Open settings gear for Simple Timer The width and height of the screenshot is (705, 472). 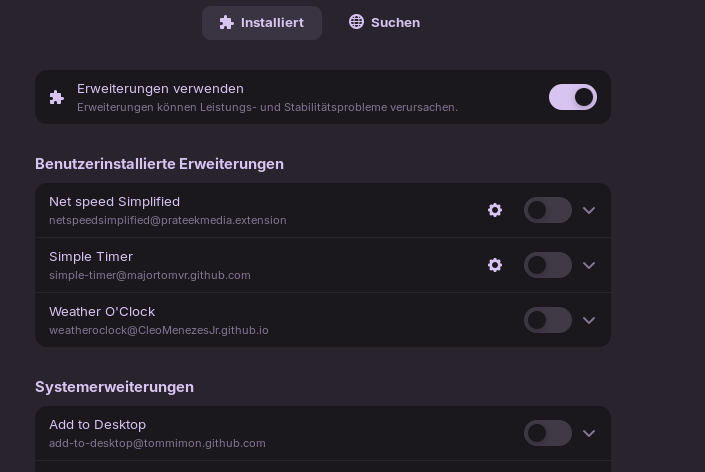click(495, 265)
